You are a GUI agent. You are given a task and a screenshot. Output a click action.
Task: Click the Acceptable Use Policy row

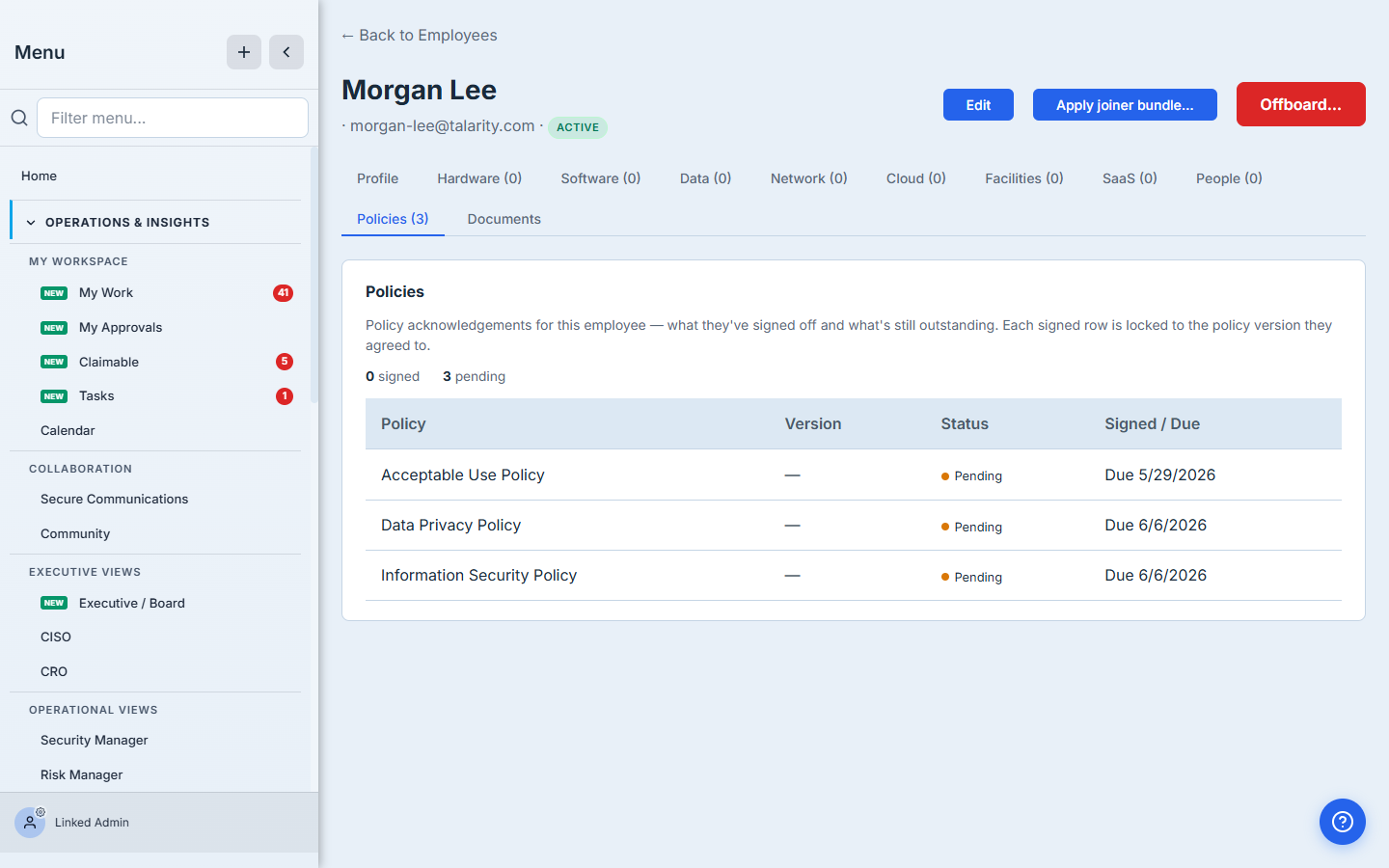click(854, 475)
